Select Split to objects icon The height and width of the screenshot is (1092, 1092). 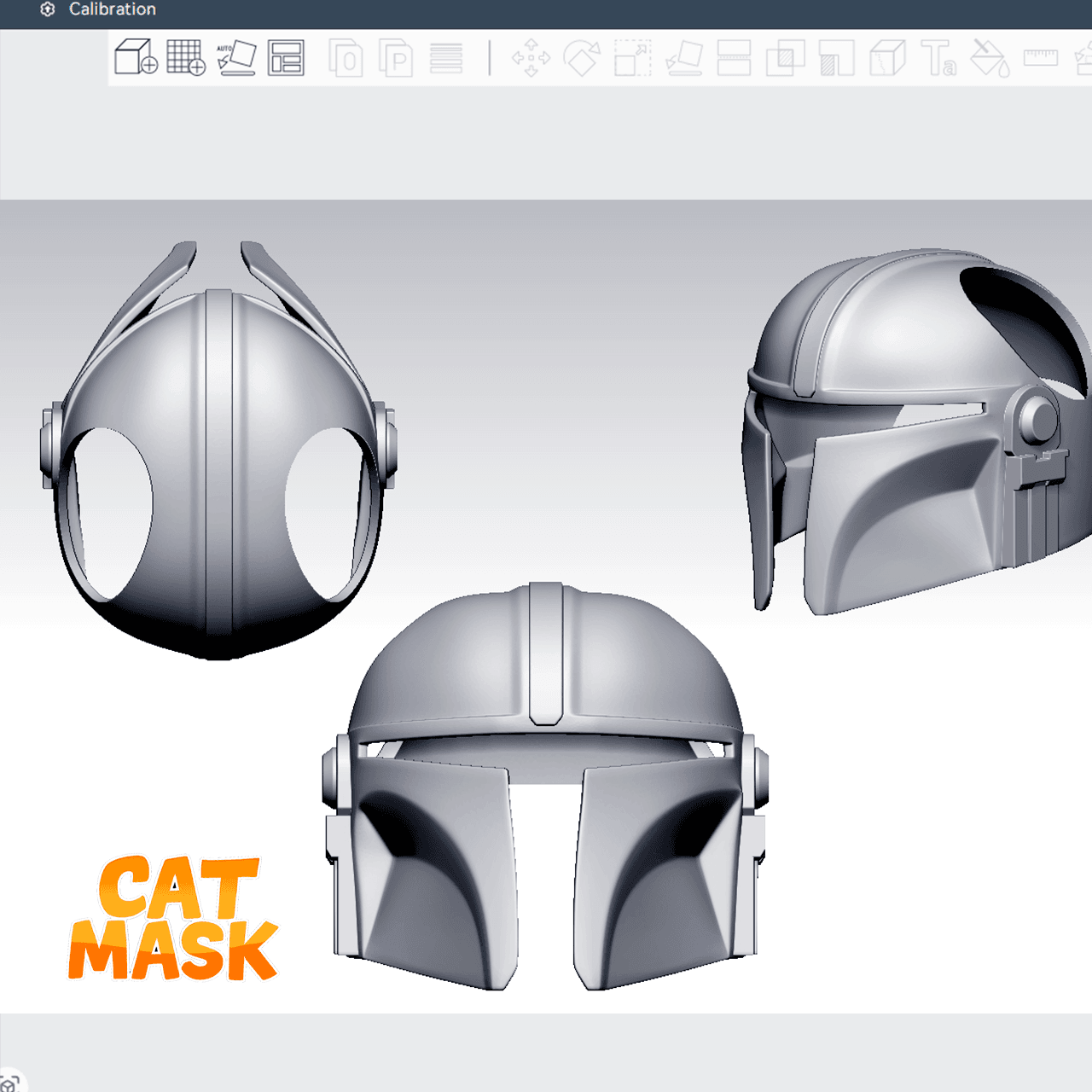(x=346, y=58)
